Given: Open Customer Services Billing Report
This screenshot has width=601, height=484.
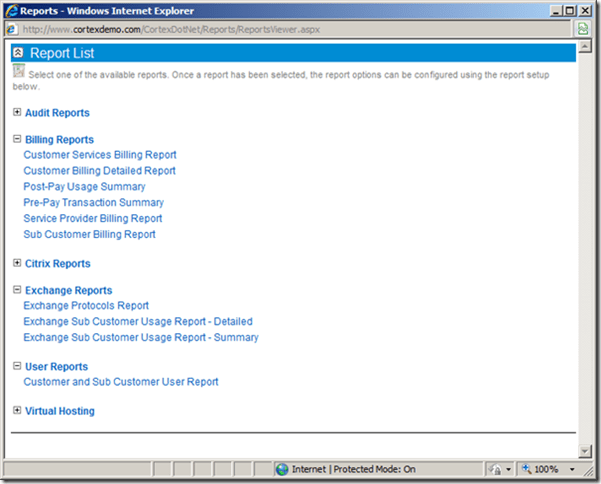Looking at the screenshot, I should [99, 155].
